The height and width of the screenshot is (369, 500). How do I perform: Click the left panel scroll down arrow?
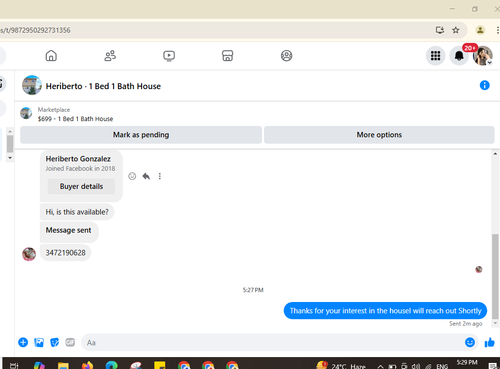click(x=10, y=158)
